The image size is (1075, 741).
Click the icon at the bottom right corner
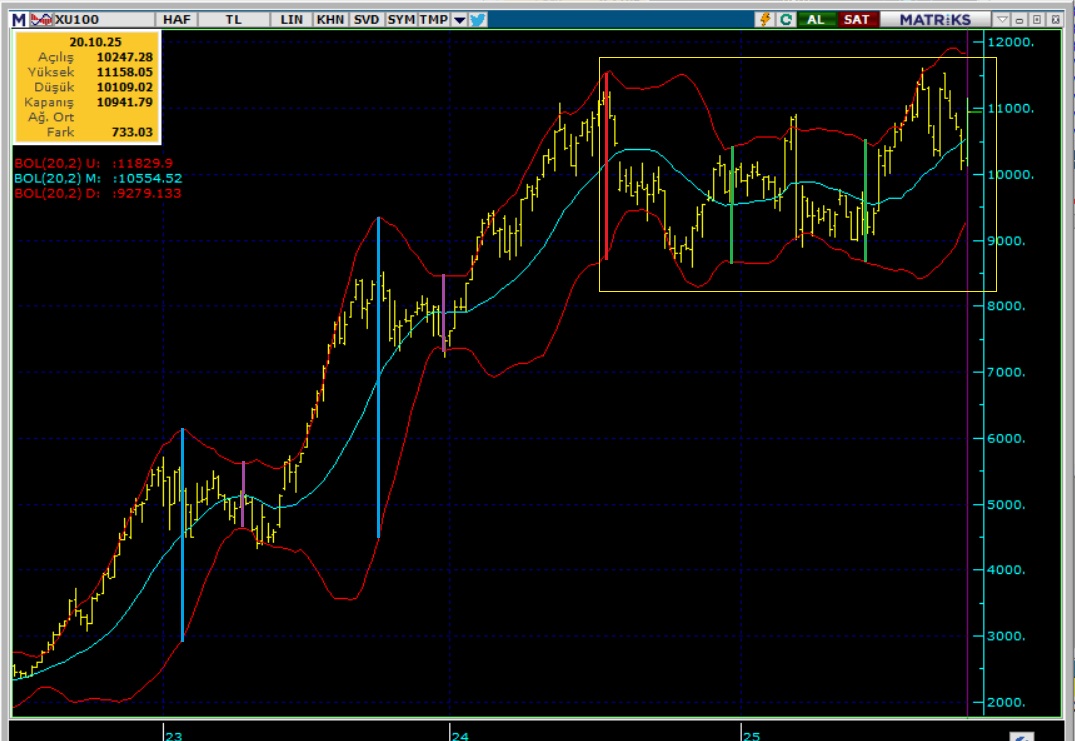(1021, 736)
